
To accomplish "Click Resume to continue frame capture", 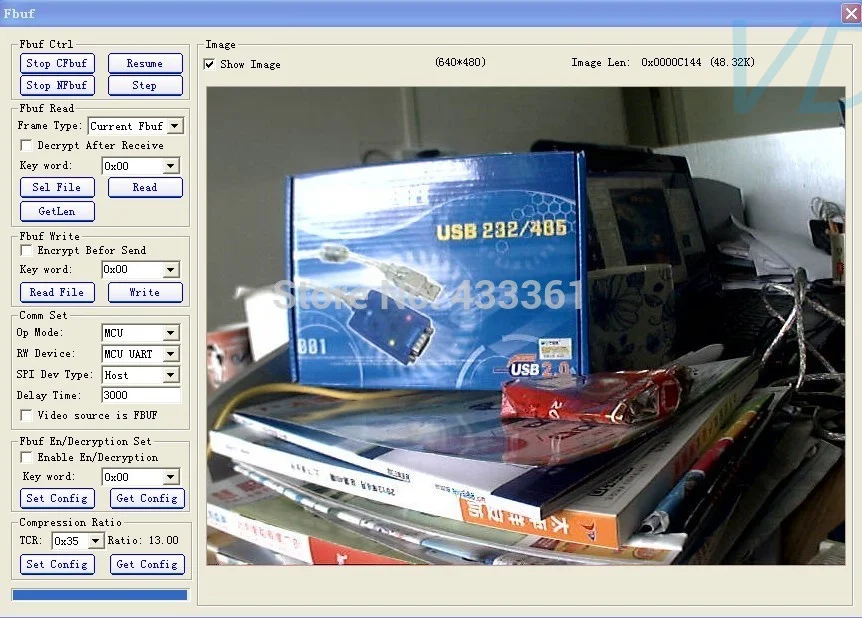I will [145, 62].
